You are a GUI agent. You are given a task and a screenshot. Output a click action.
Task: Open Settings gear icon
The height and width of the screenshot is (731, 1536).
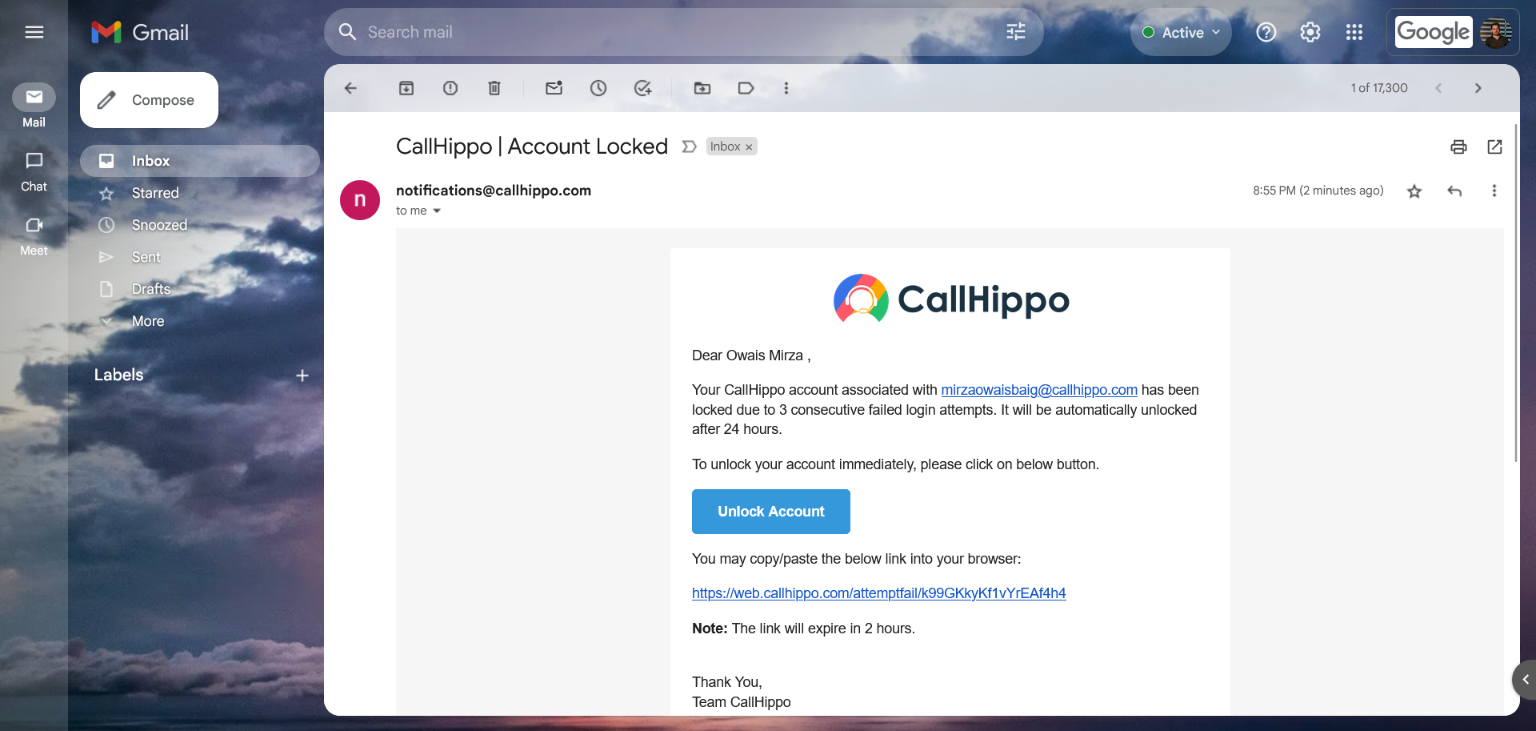[x=1310, y=32]
